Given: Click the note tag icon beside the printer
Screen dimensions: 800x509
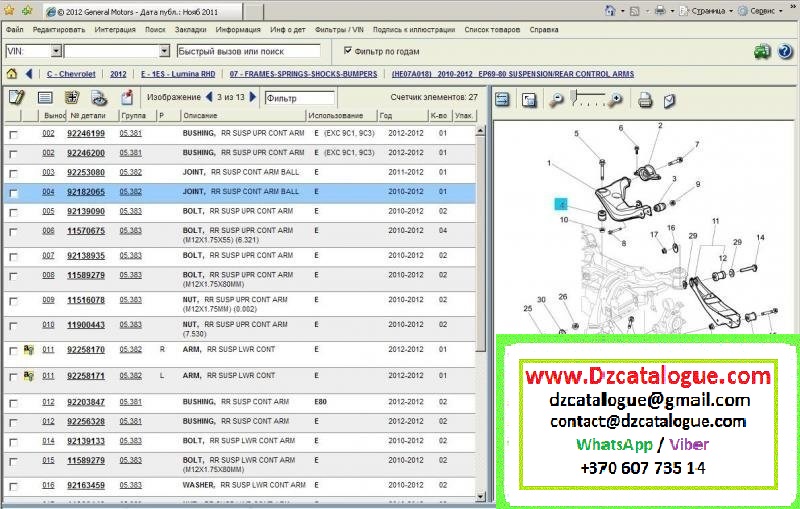Looking at the screenshot, I should [669, 100].
